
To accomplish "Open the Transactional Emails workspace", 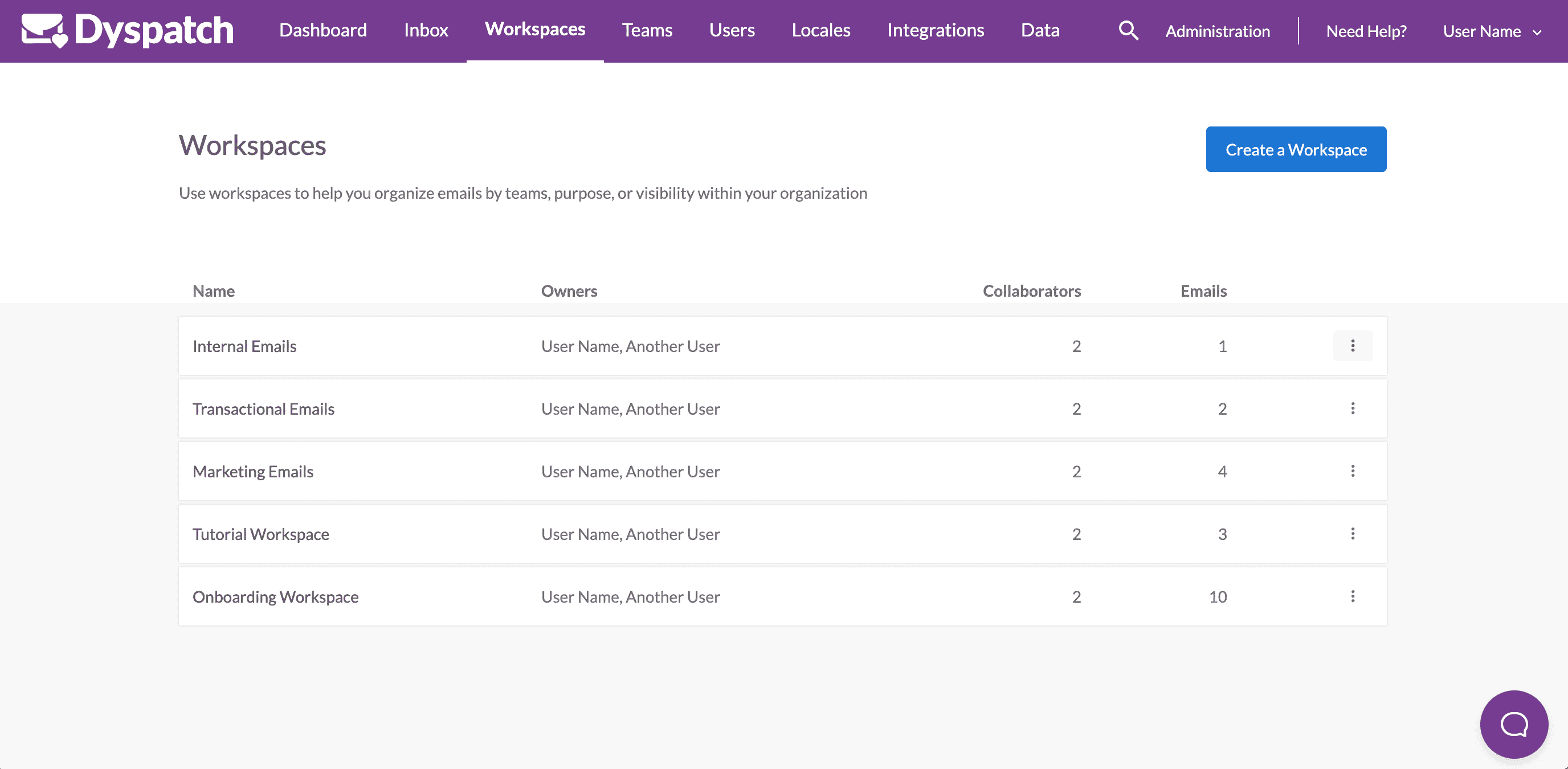I will tap(263, 409).
